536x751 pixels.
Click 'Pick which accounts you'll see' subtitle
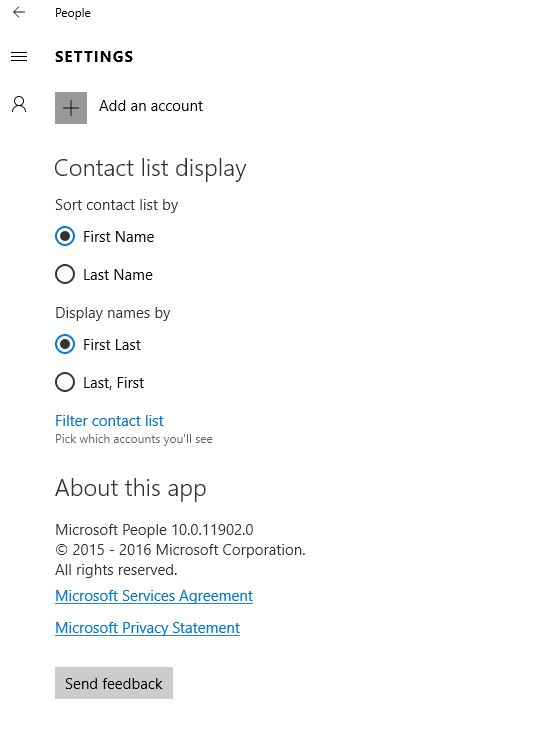tap(134, 439)
